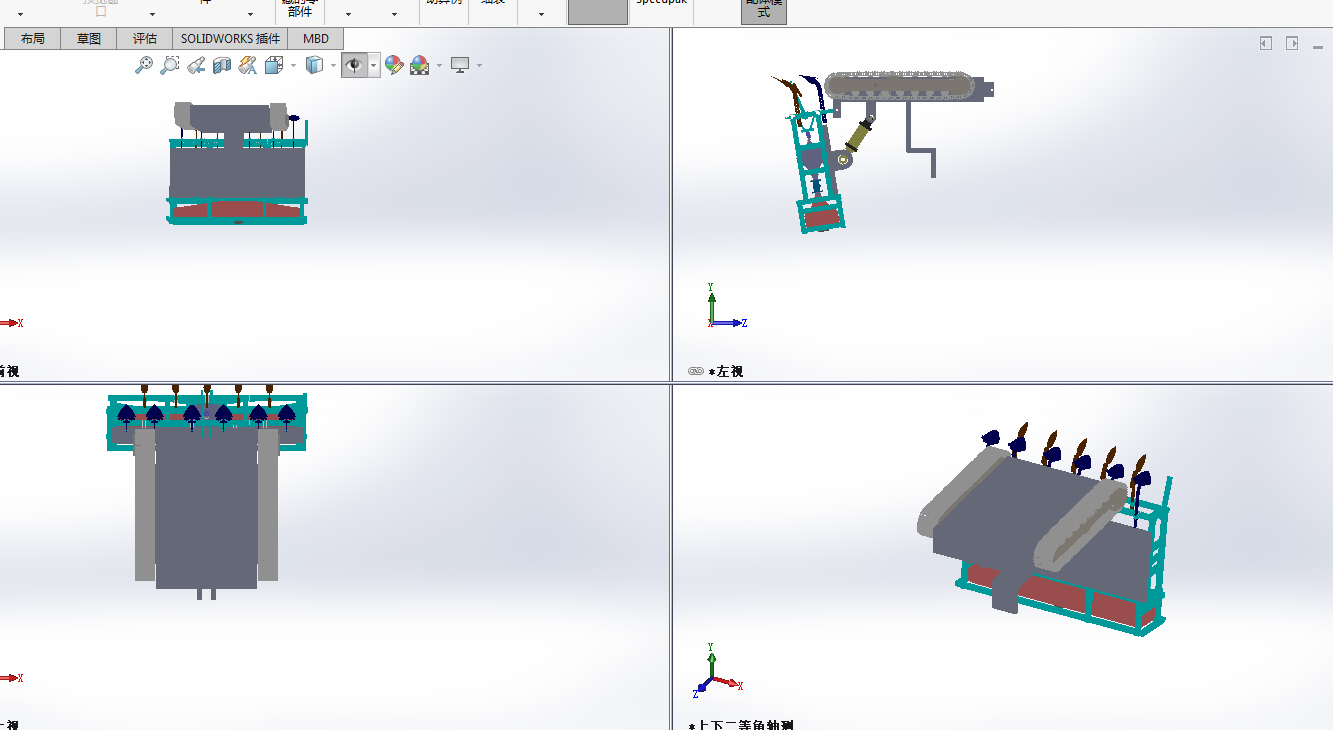
Task: Select the track assembly in left view
Action: 900,86
